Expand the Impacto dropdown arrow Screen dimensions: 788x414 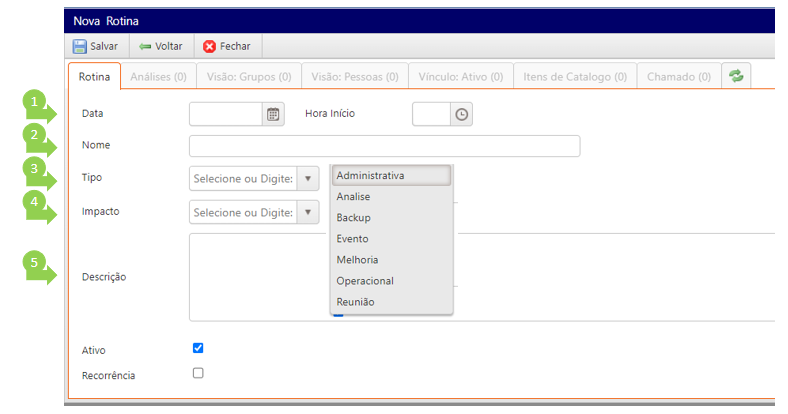[308, 212]
